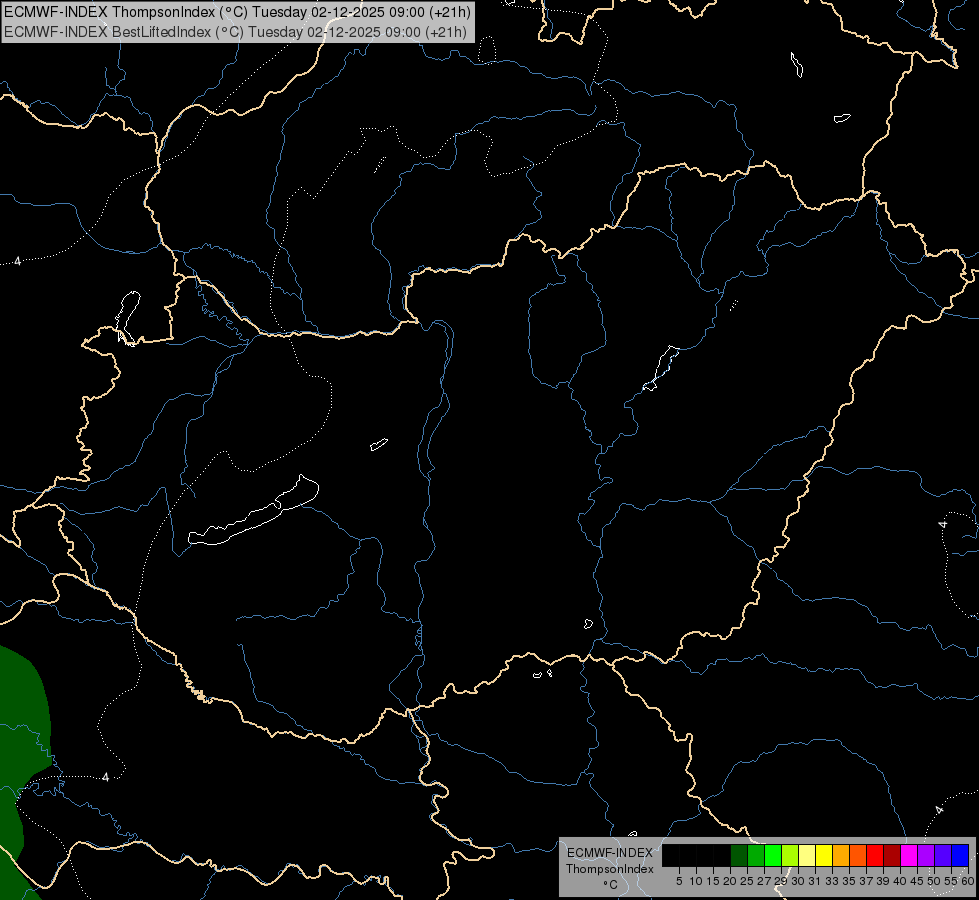The height and width of the screenshot is (900, 979).
Task: Click the bright red 37–39 legend swatch
Action: click(x=875, y=855)
